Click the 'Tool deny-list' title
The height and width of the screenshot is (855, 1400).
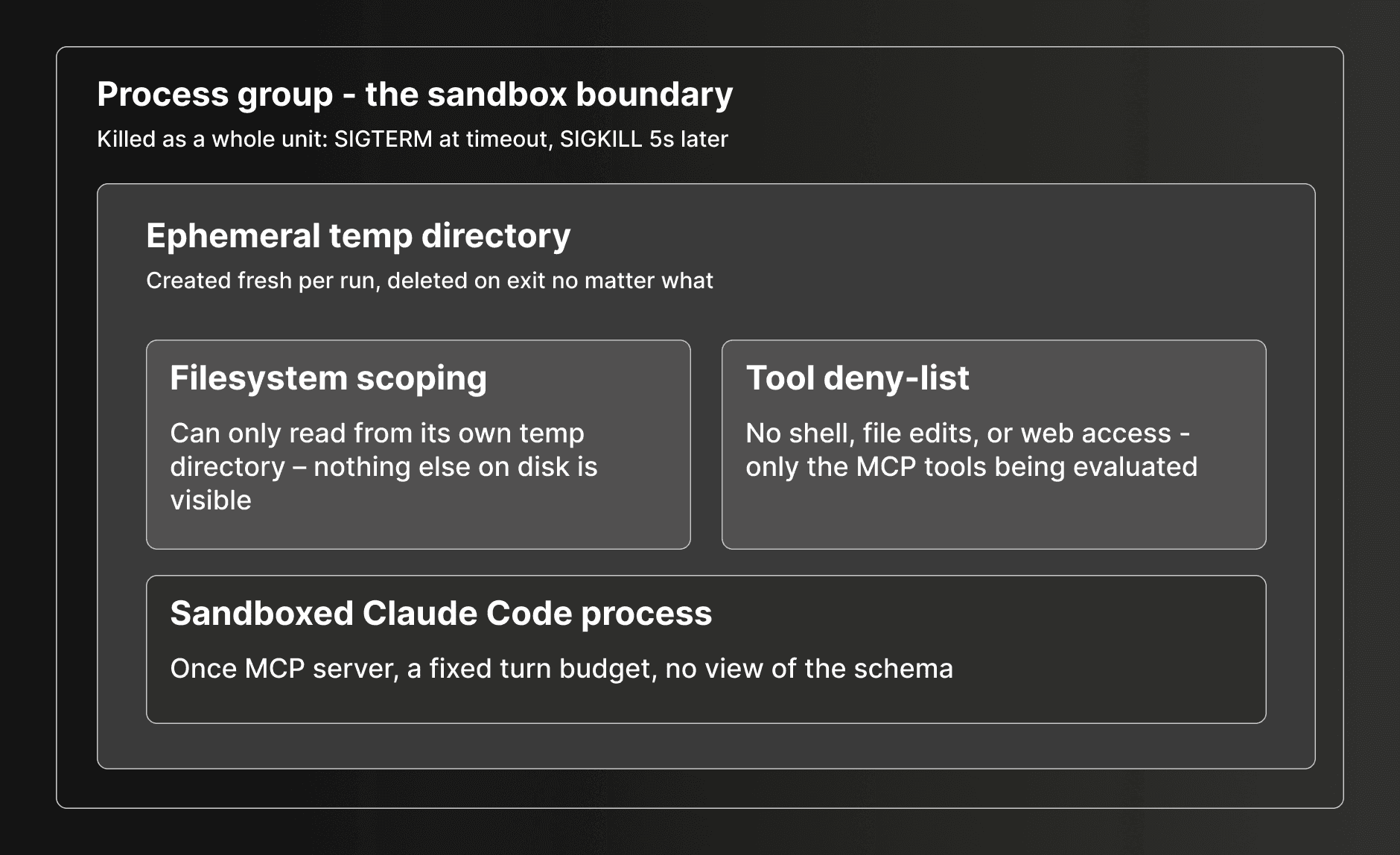[x=858, y=378]
